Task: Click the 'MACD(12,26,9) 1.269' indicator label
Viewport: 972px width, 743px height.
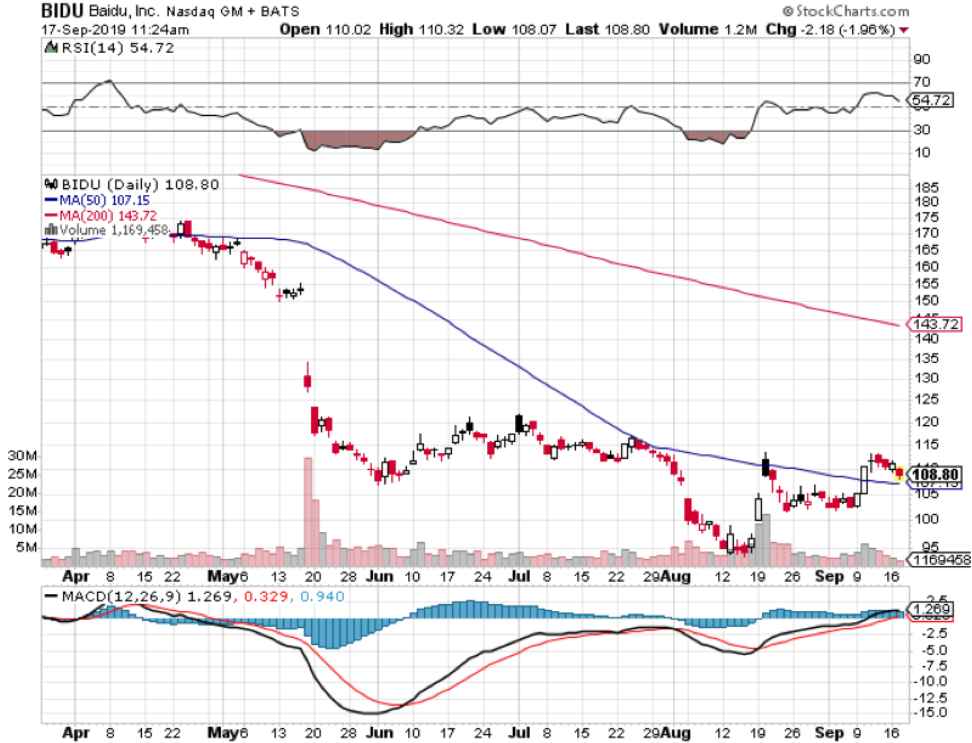Action: [x=146, y=597]
